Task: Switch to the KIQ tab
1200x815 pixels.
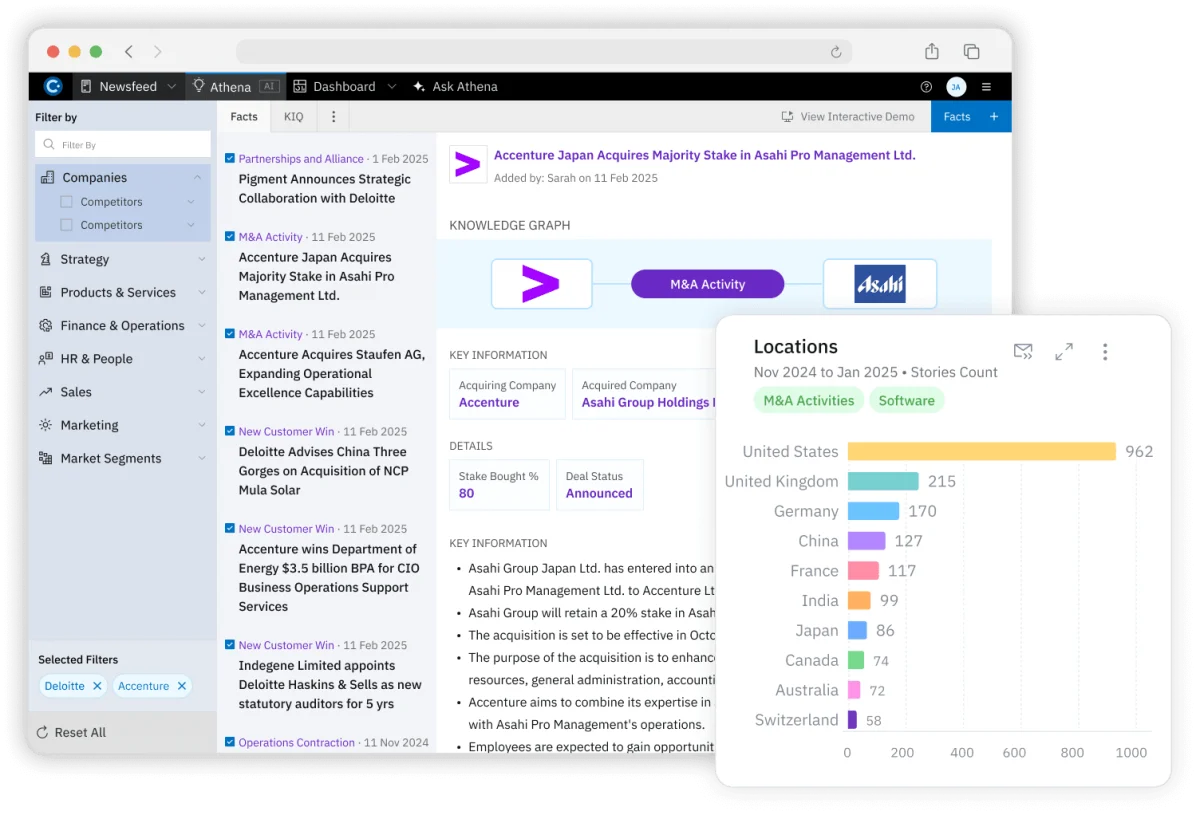Action: click(x=293, y=116)
